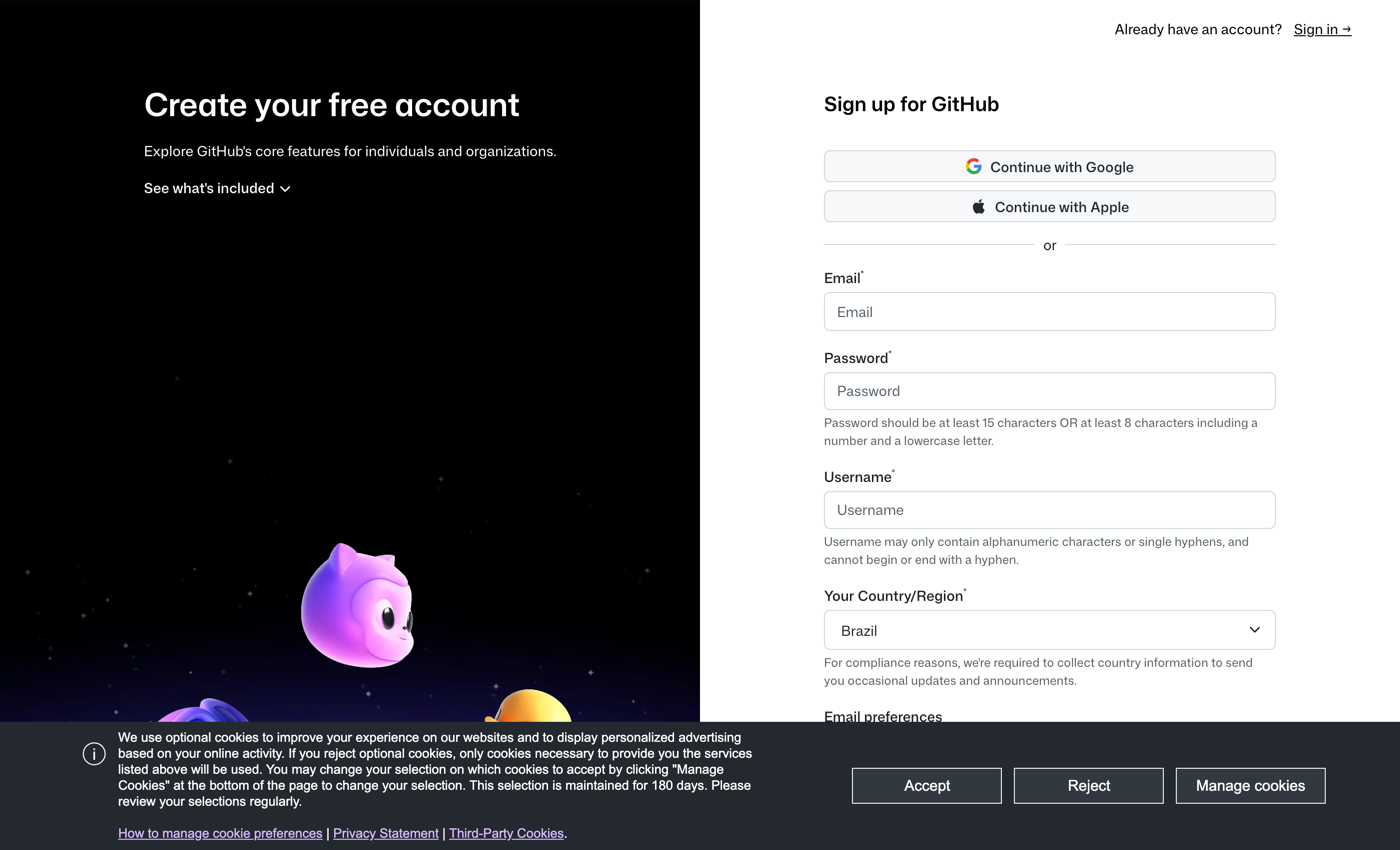
Task: Click the Your Country/Region label
Action: pos(893,596)
